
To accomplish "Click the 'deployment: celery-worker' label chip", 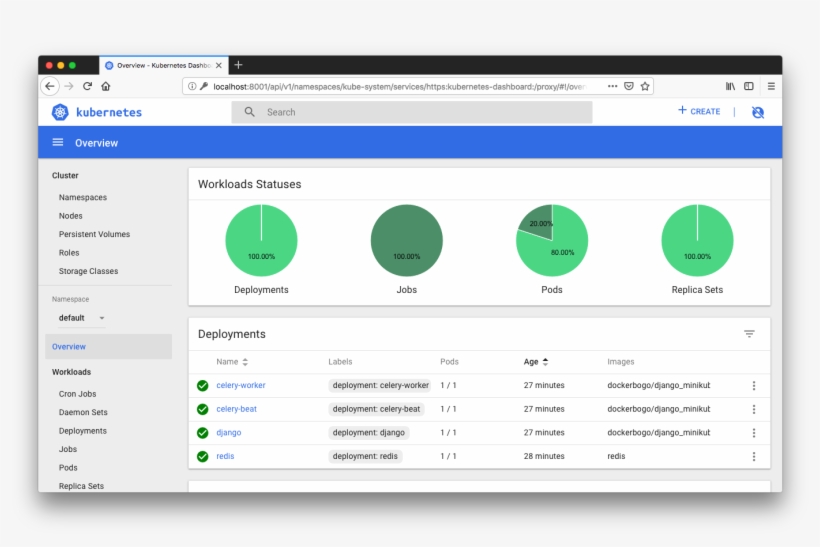I will 380,385.
